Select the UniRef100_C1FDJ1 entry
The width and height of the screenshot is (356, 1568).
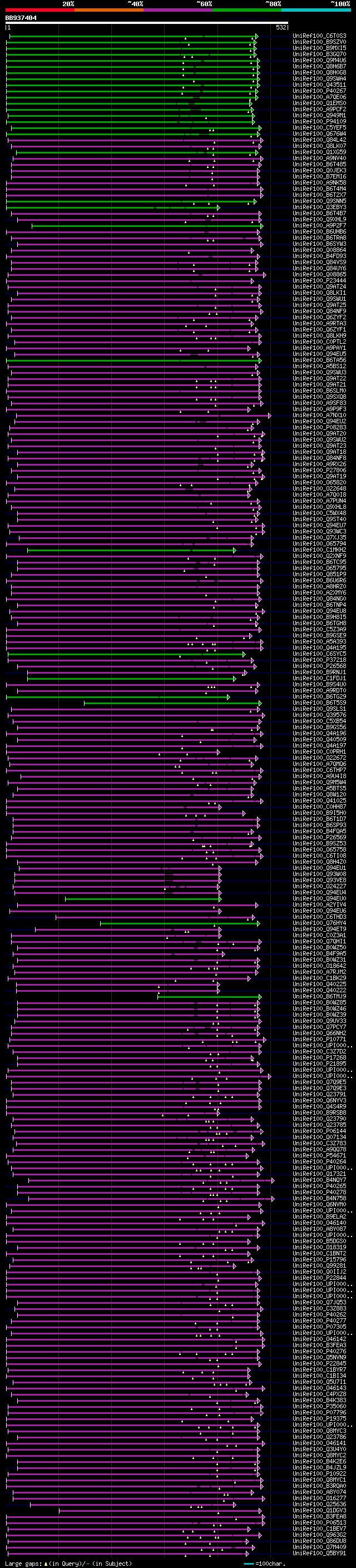pos(319,678)
